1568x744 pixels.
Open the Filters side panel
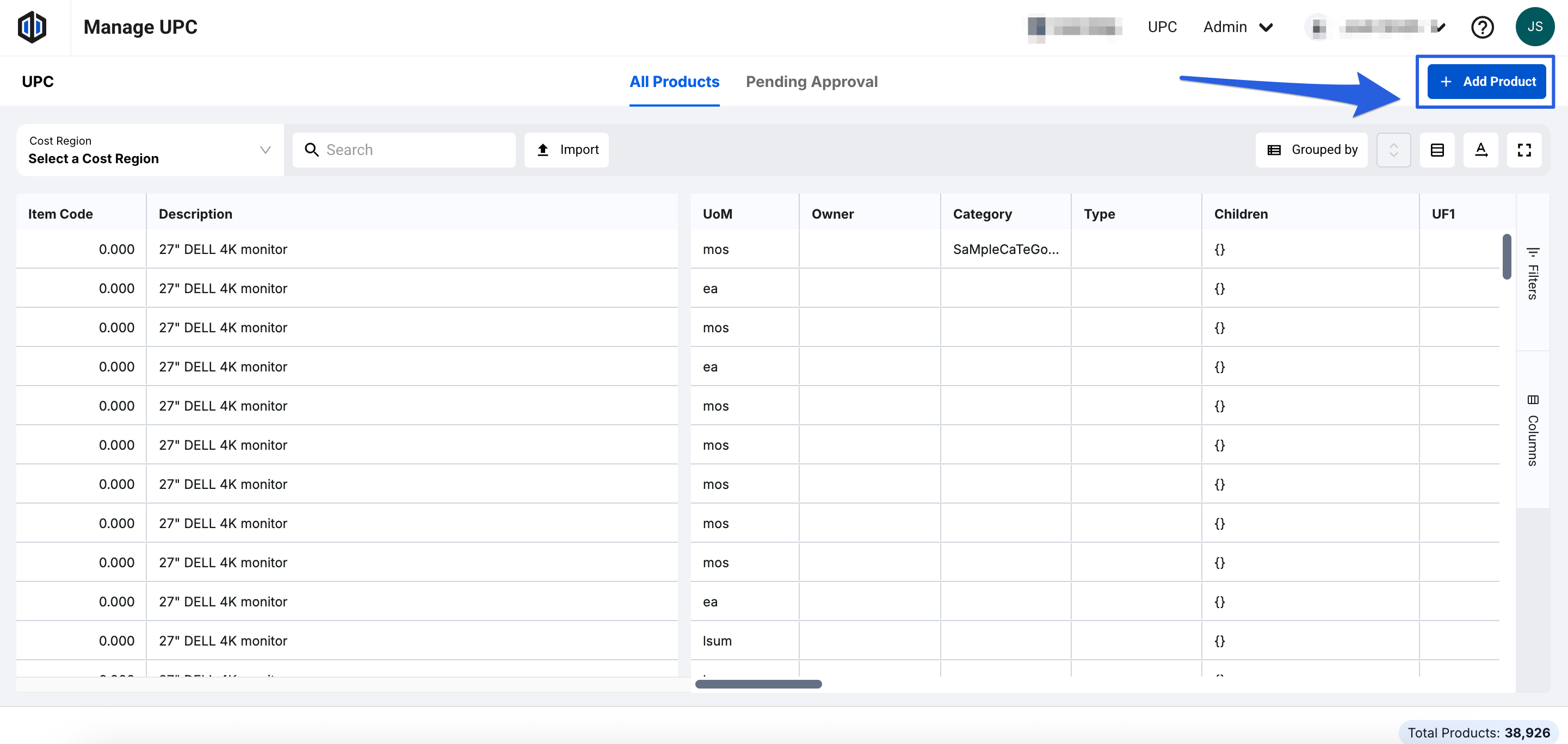click(x=1533, y=272)
